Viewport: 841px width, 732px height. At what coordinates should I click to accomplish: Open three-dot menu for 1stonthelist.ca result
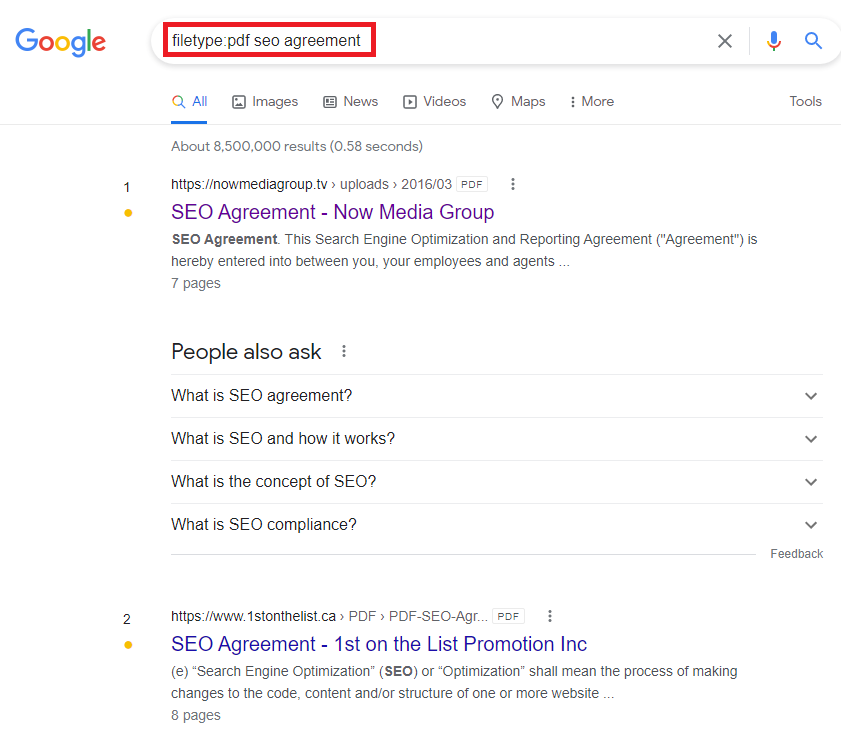549,616
